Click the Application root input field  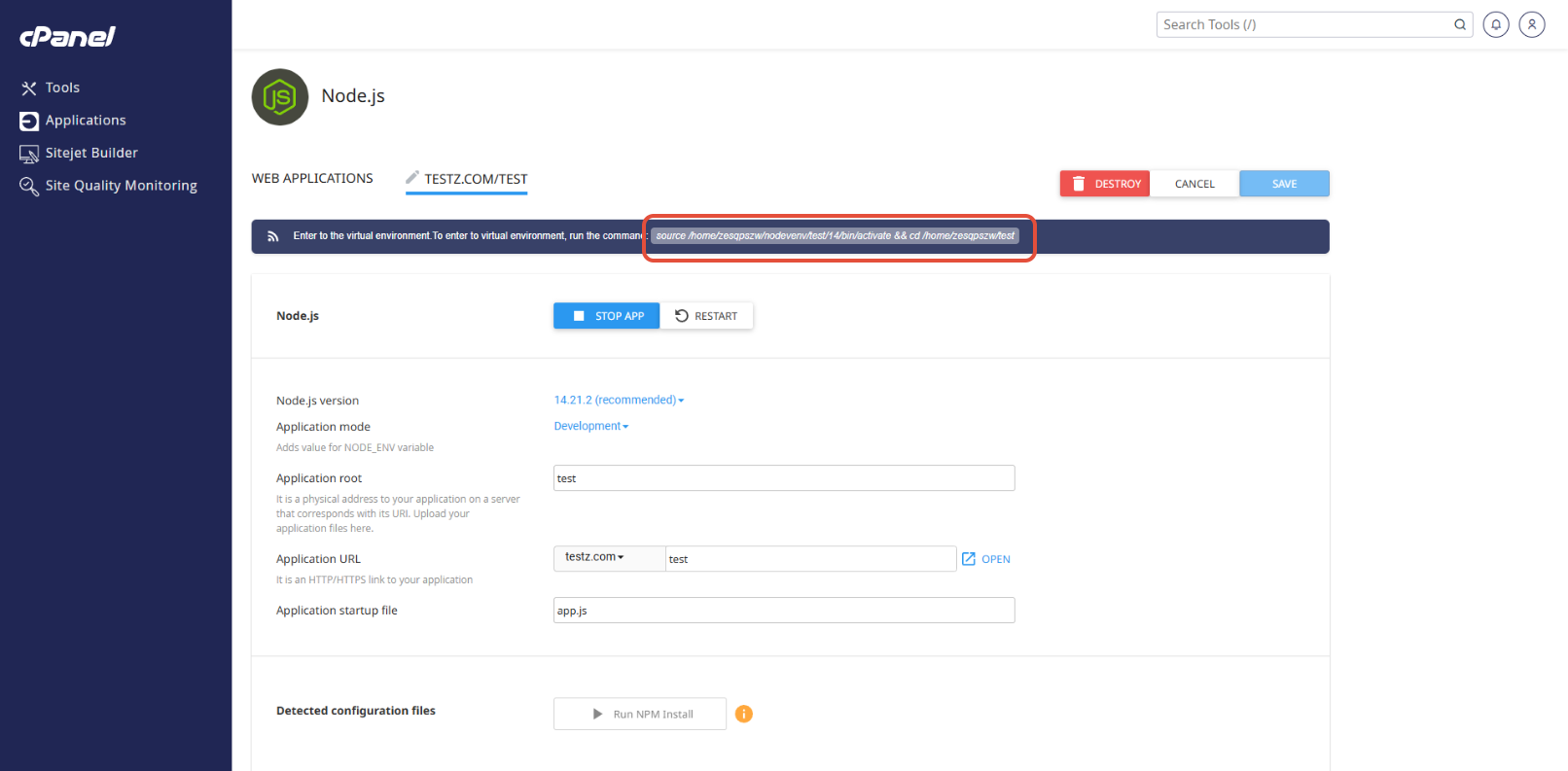click(784, 478)
